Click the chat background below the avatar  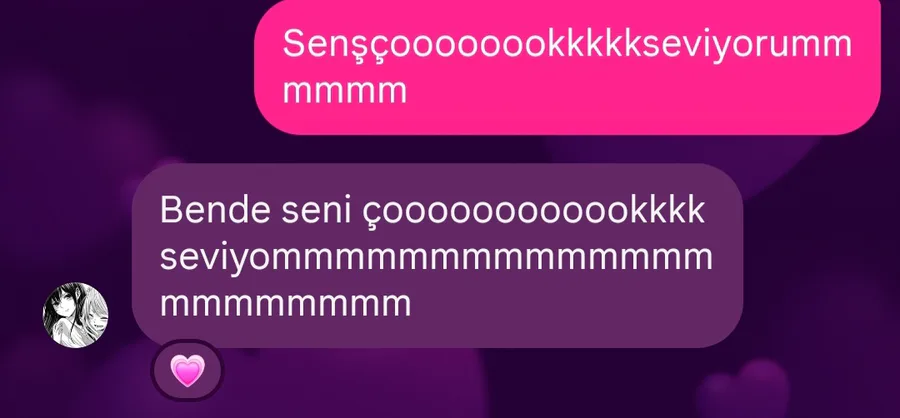[76, 382]
